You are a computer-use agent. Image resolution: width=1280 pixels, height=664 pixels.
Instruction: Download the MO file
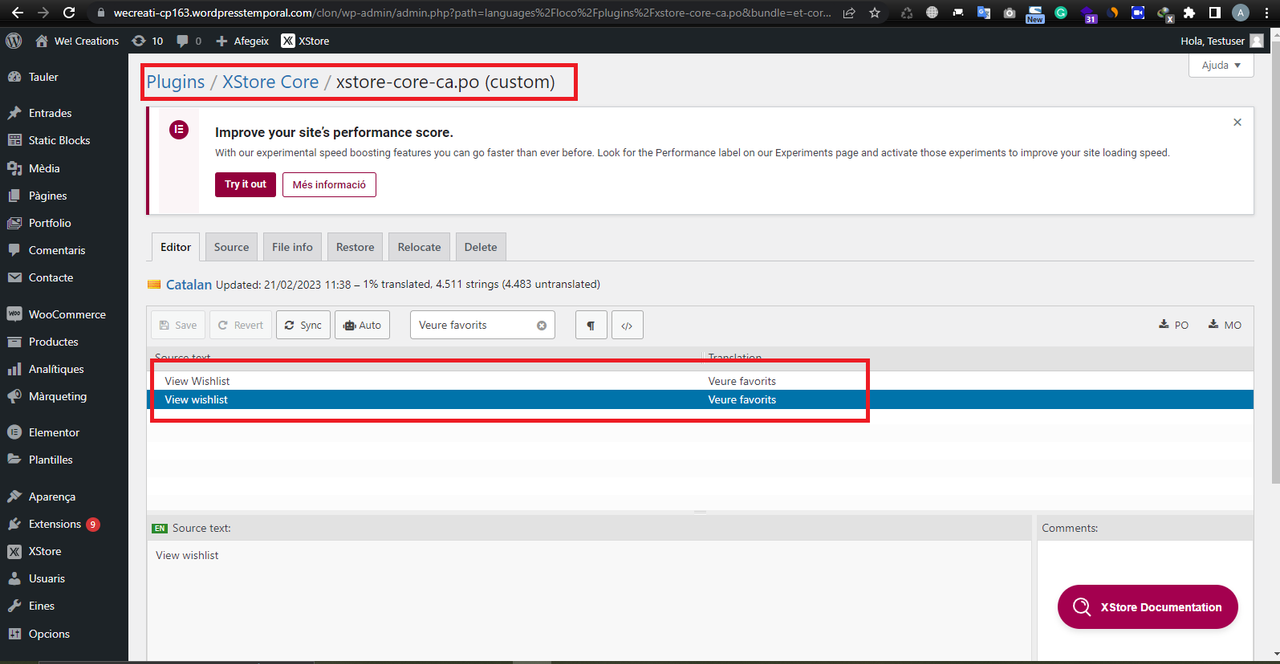(x=1225, y=325)
